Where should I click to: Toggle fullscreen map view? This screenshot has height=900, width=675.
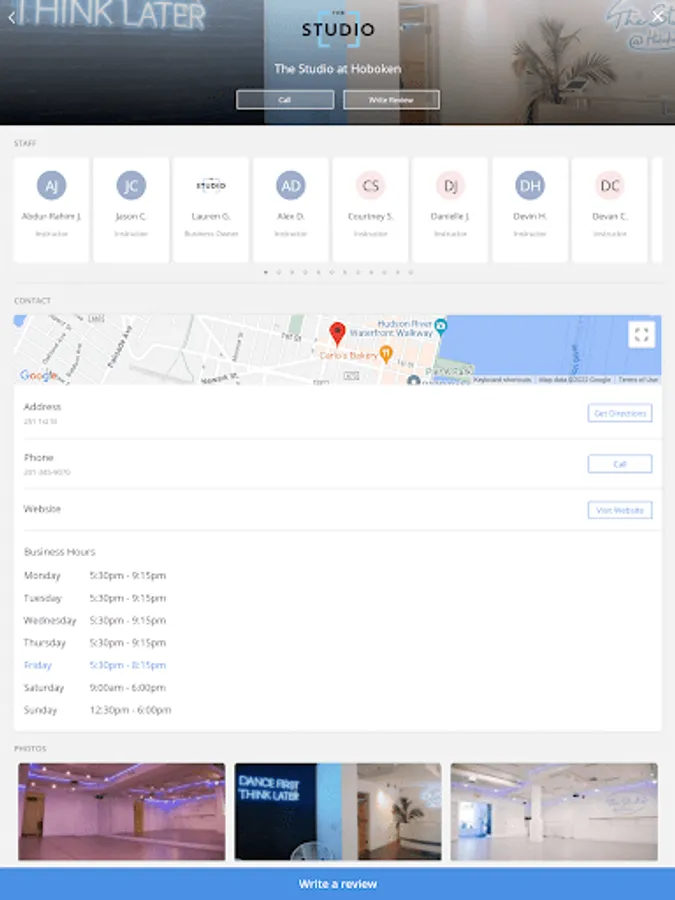tap(642, 334)
